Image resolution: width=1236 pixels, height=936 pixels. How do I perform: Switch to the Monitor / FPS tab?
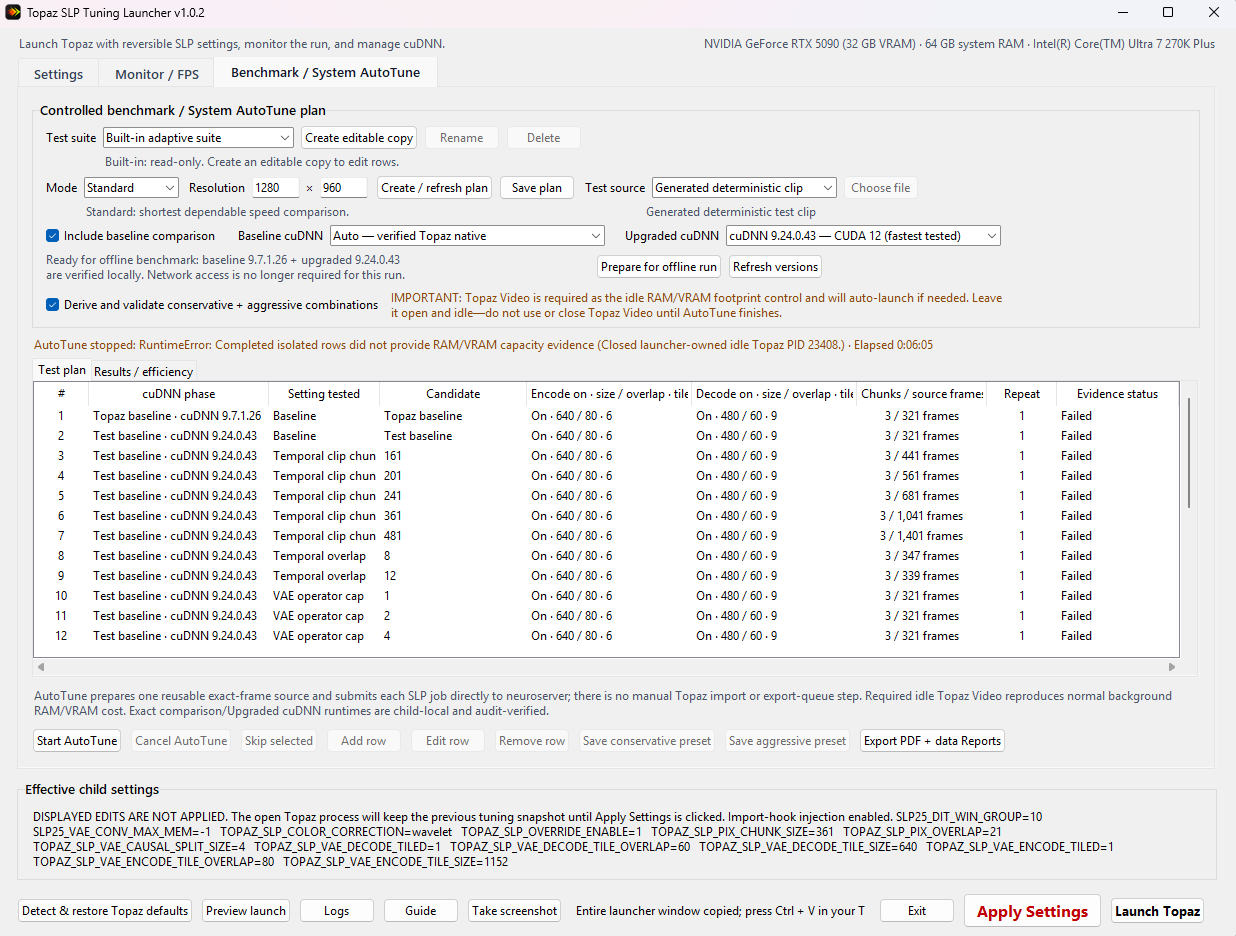tap(157, 74)
